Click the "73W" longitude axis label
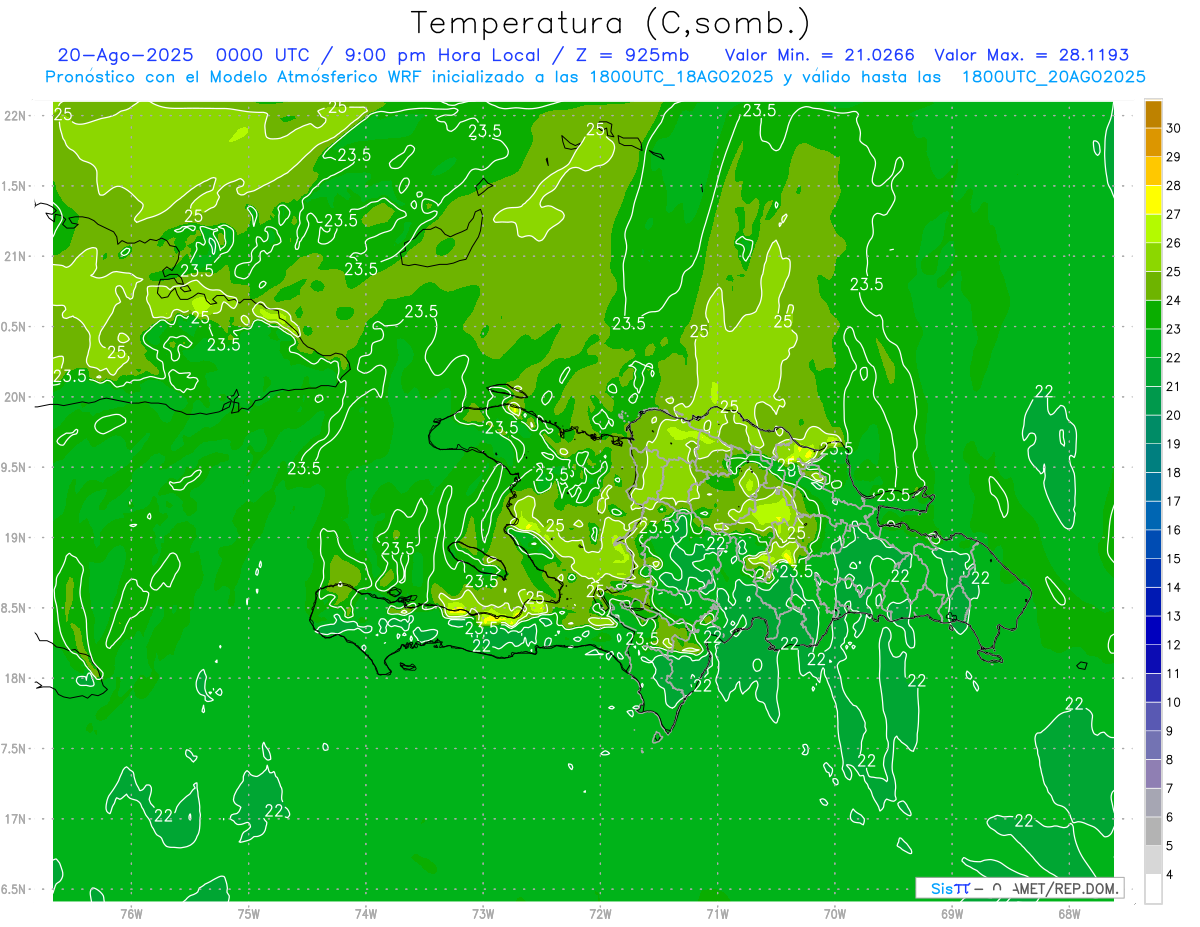The image size is (1200, 927). coord(483,914)
